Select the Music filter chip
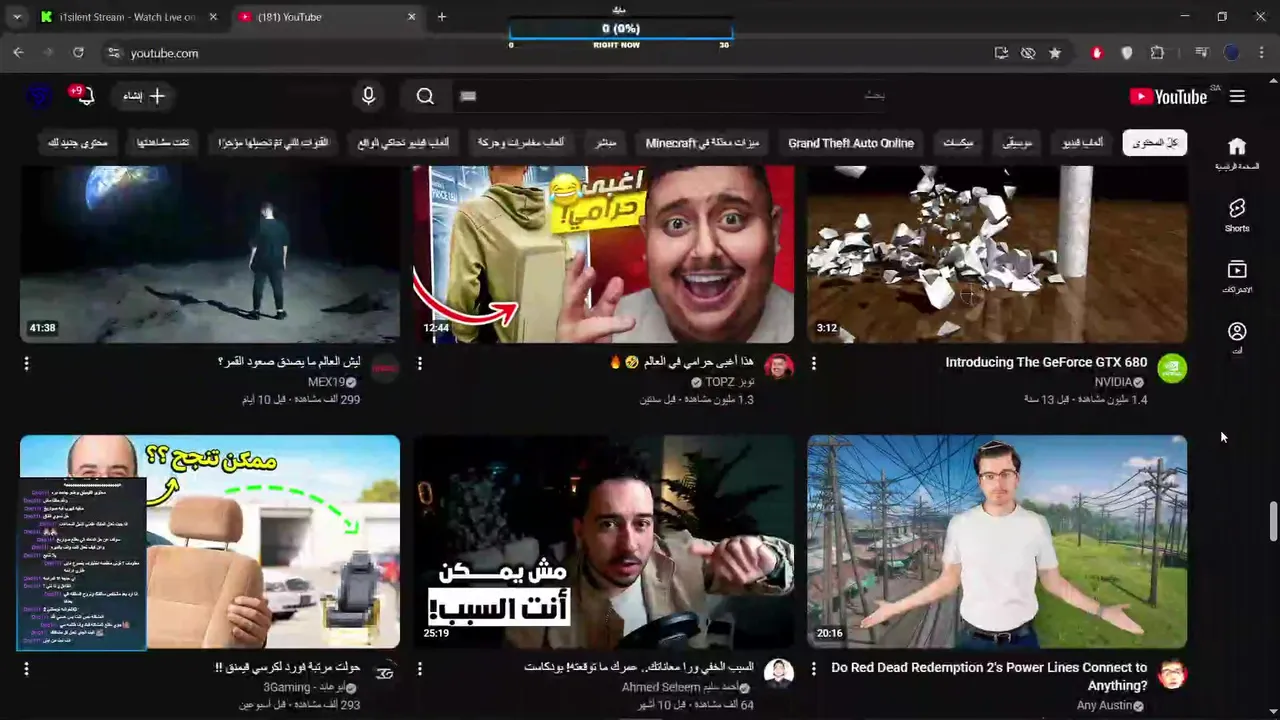Image resolution: width=1280 pixels, height=720 pixels. tap(1017, 143)
